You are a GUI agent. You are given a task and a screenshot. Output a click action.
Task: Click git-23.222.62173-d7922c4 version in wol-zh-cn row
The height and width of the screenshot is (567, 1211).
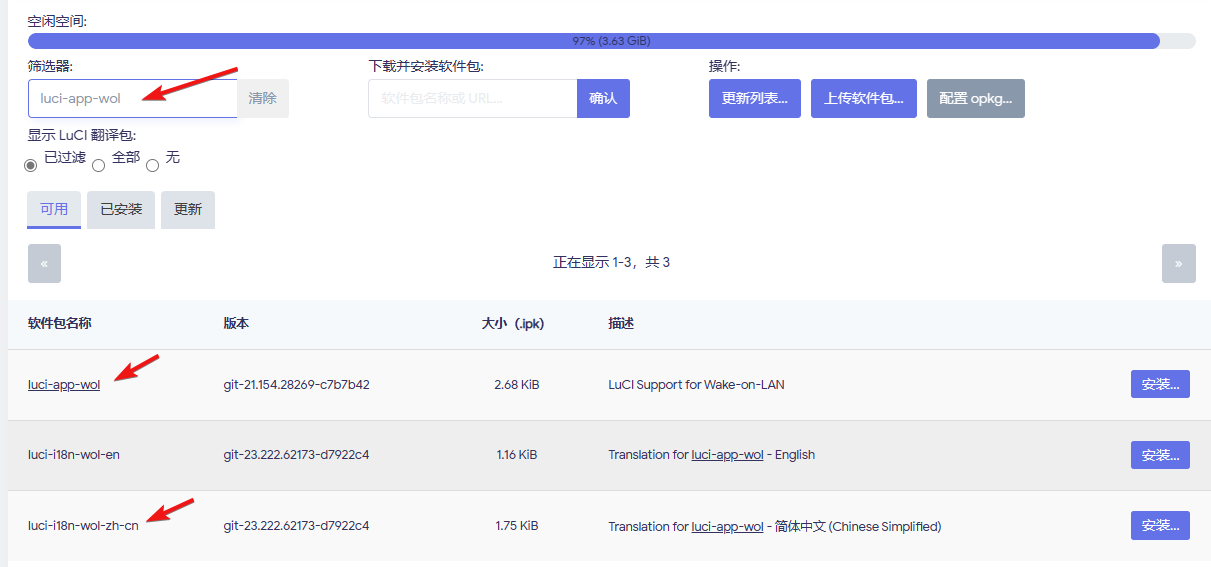pos(297,526)
